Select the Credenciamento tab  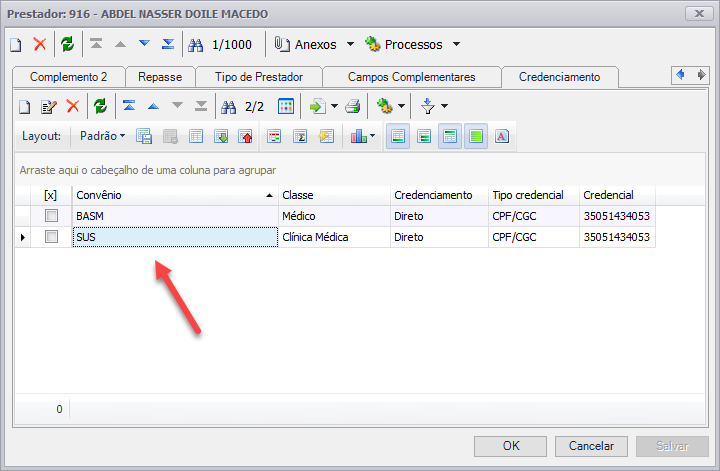pyautogui.click(x=559, y=77)
